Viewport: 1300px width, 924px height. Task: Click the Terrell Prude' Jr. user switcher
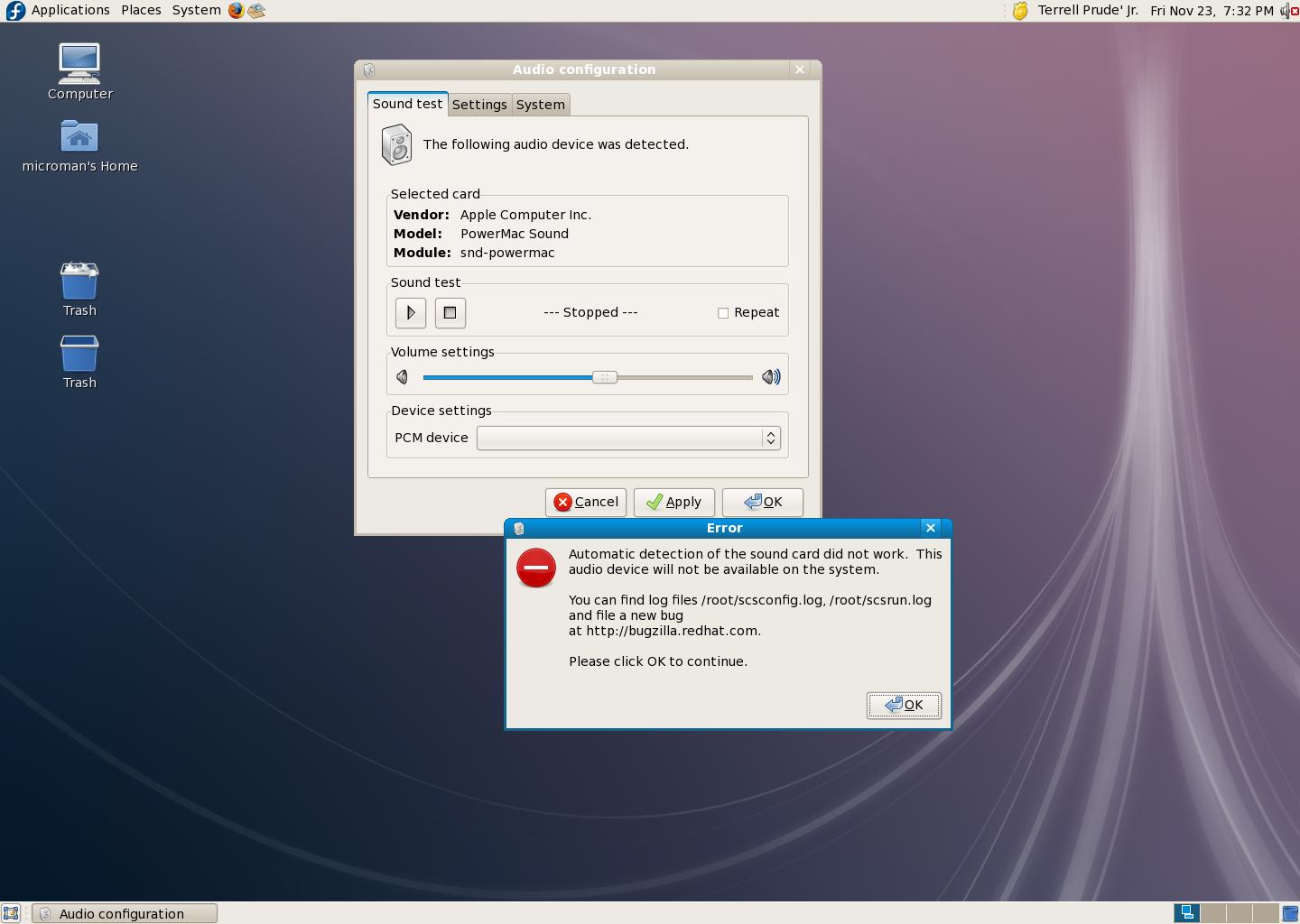pyautogui.click(x=1088, y=10)
